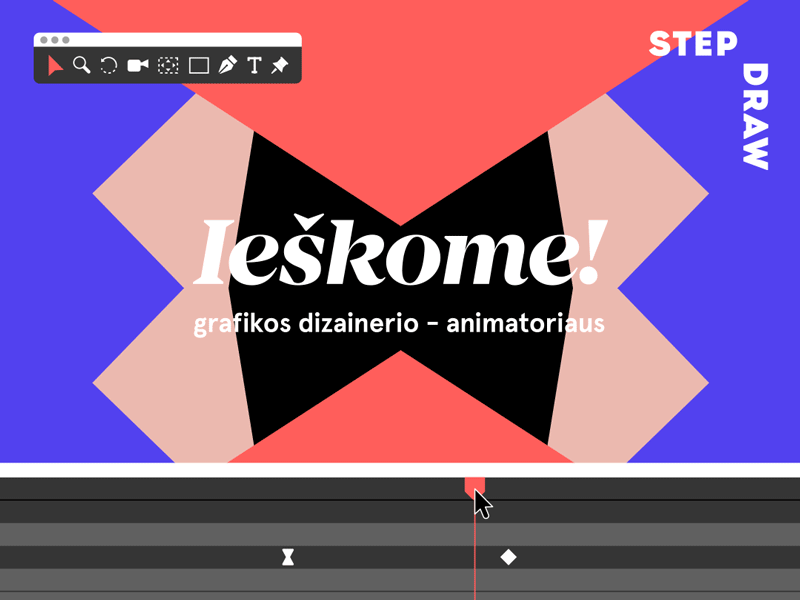Screen dimensions: 800x600
Task: Pick the Pen tool
Action: (229, 65)
